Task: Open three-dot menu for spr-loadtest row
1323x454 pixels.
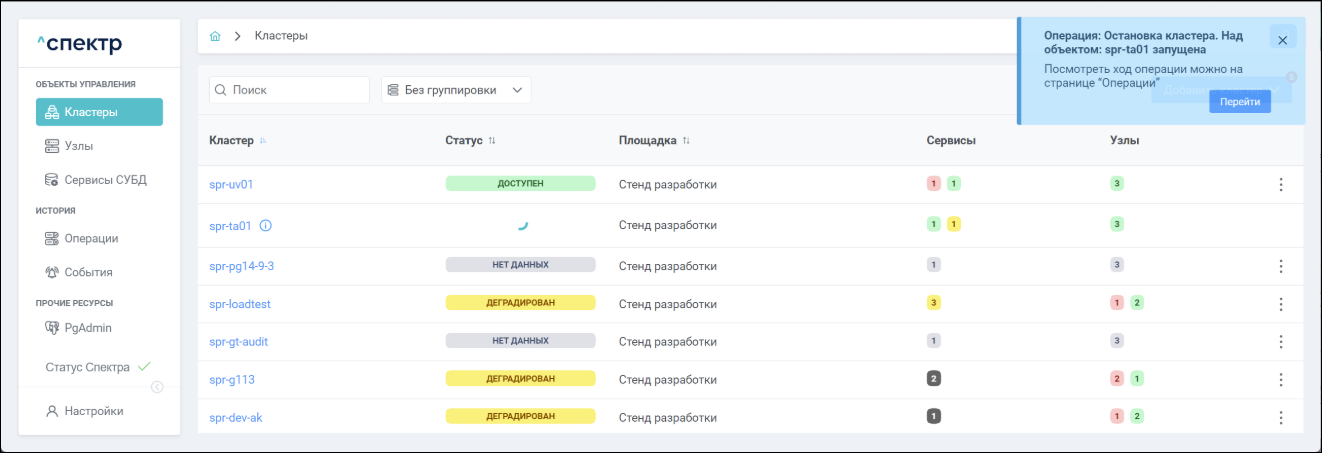Action: 1280,304
